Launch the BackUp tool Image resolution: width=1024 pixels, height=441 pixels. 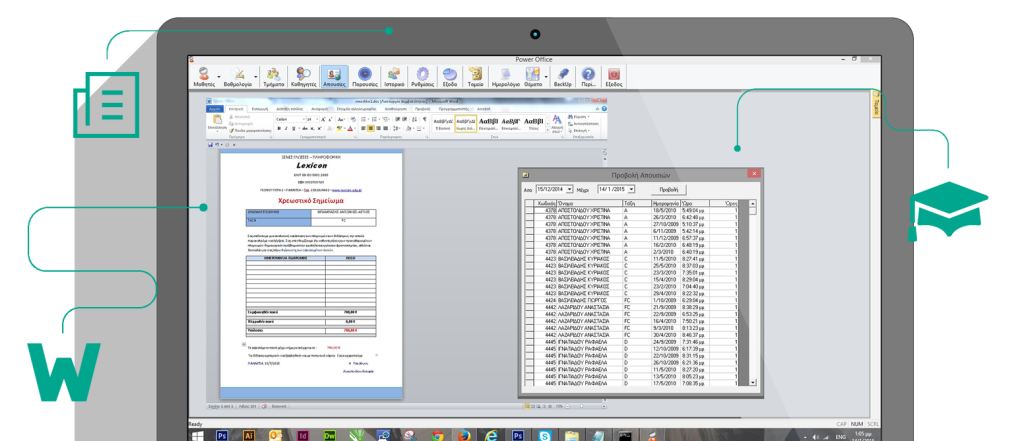coord(563,76)
